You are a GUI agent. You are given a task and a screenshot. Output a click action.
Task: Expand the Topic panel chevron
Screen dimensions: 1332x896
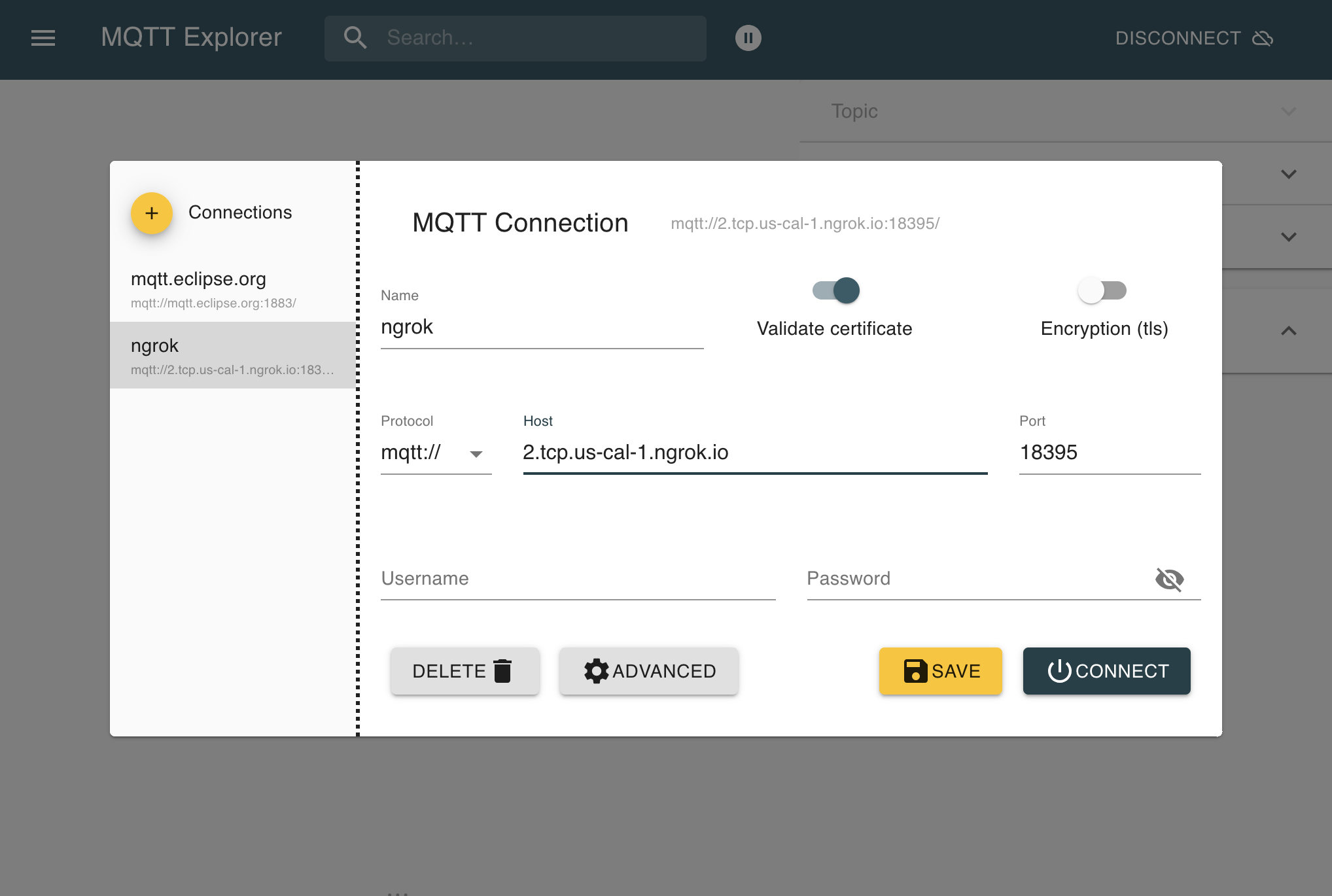pos(1288,111)
